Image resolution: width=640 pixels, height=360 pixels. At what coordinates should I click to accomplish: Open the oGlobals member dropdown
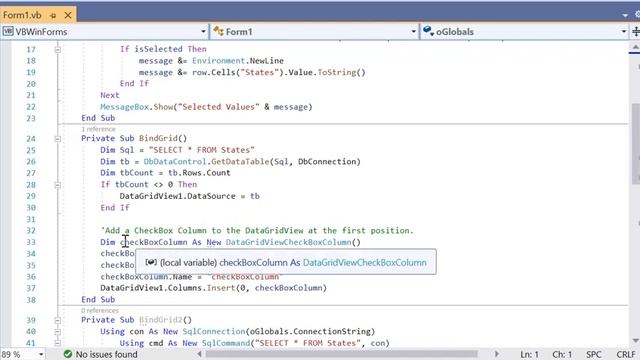pos(623,32)
